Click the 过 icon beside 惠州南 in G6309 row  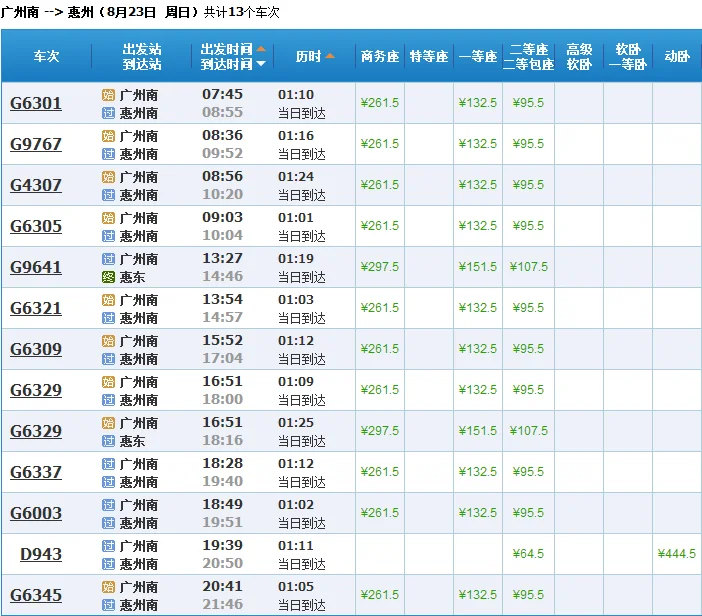point(108,359)
